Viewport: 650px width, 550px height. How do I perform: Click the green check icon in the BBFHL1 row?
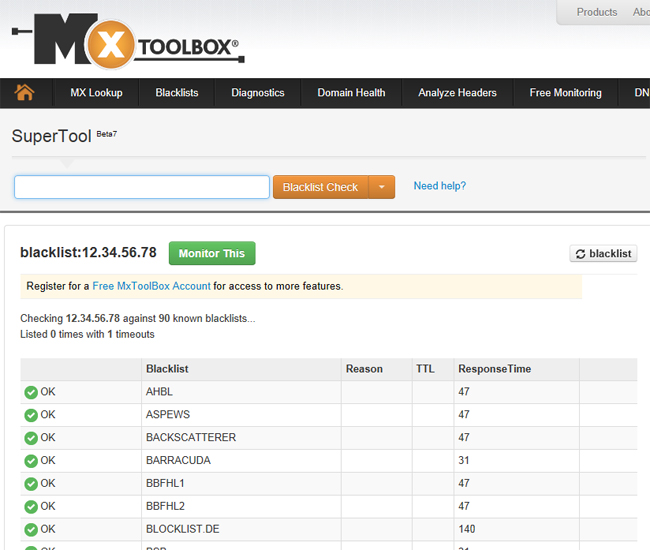tap(31, 484)
